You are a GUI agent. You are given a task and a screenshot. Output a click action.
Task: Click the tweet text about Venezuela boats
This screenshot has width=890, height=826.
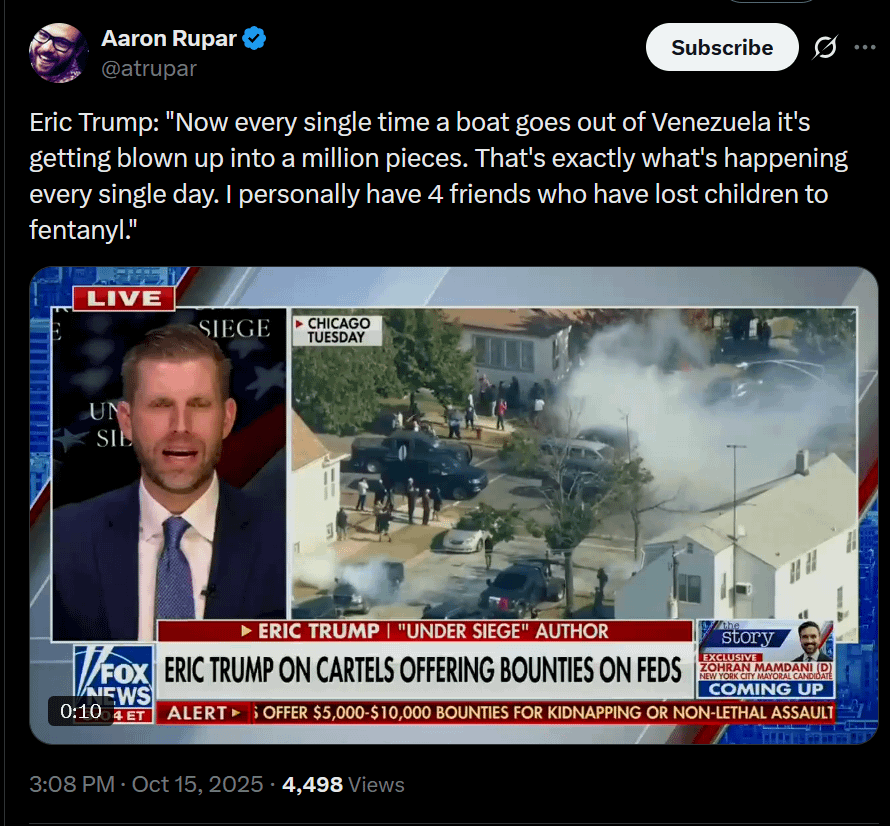click(438, 176)
